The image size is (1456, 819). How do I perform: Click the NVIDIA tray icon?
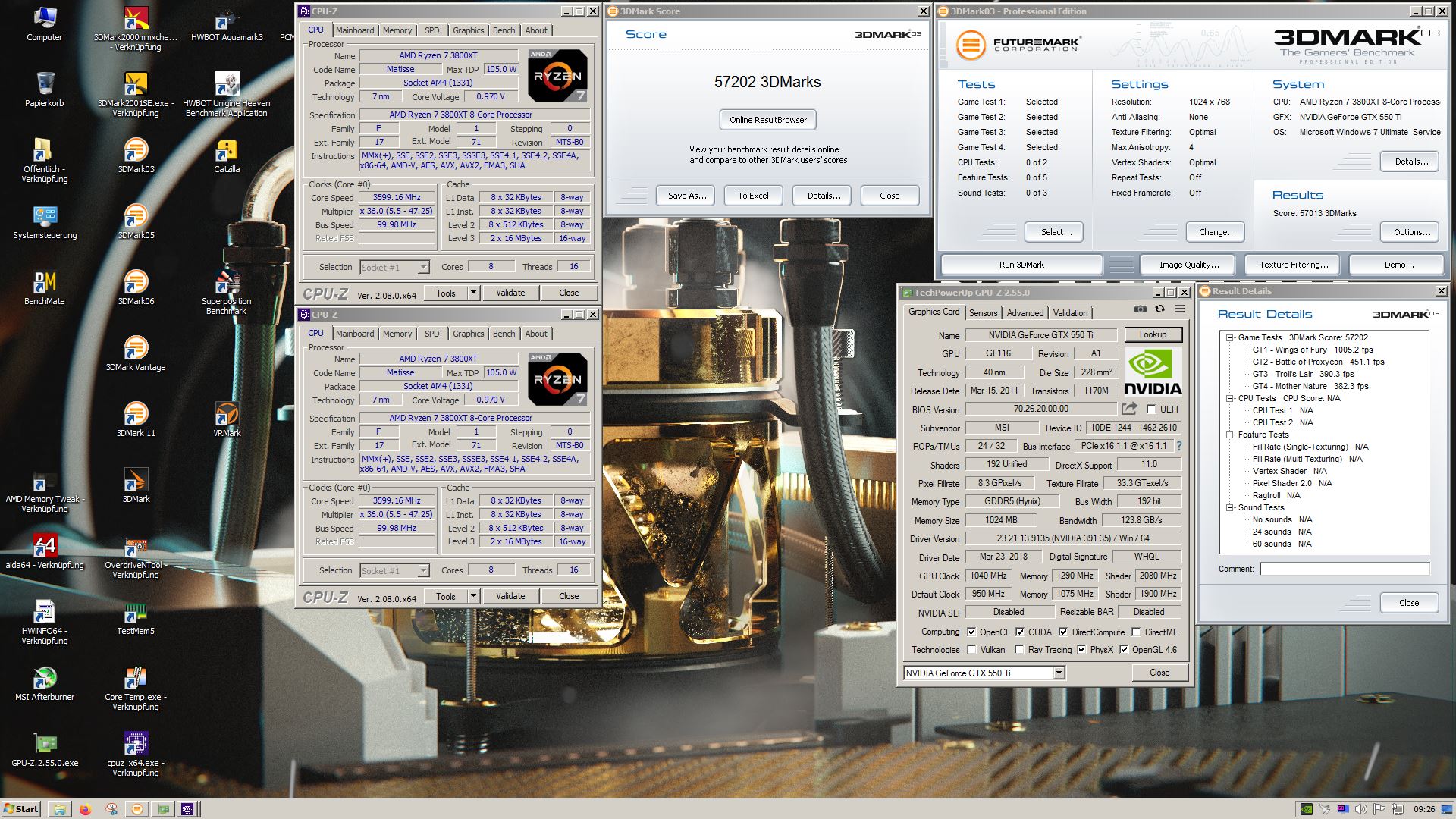point(1306,809)
